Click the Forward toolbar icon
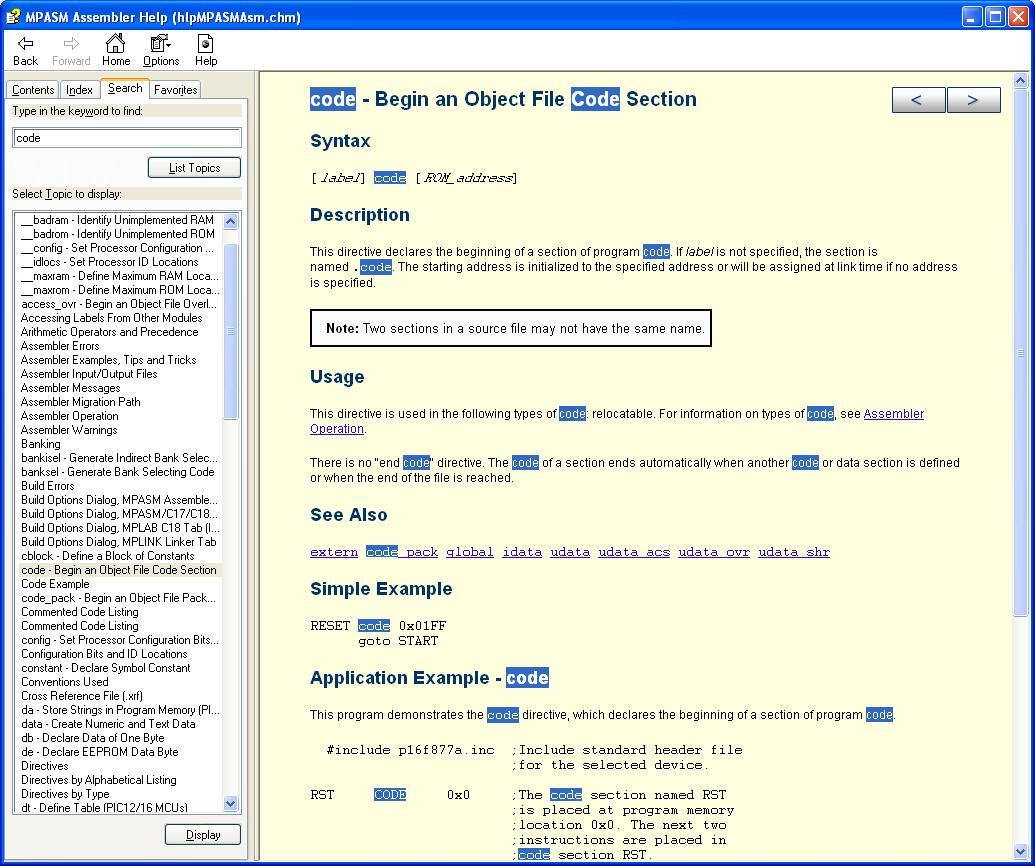 tap(71, 50)
